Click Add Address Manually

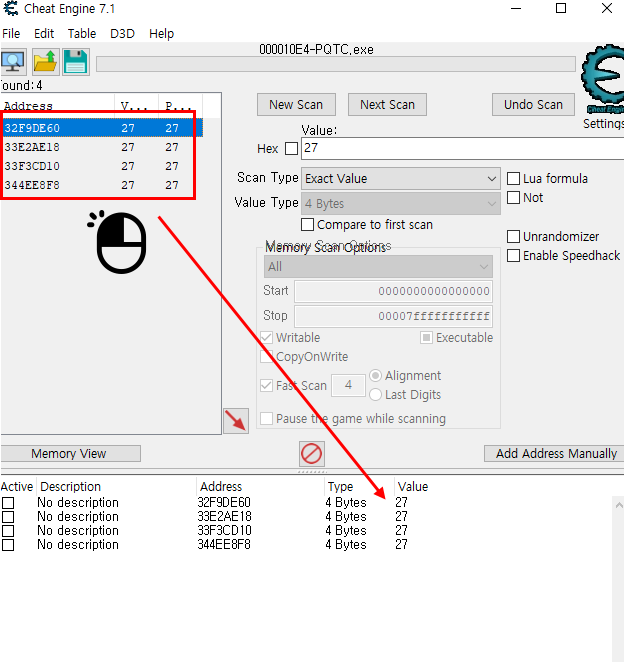click(x=555, y=453)
